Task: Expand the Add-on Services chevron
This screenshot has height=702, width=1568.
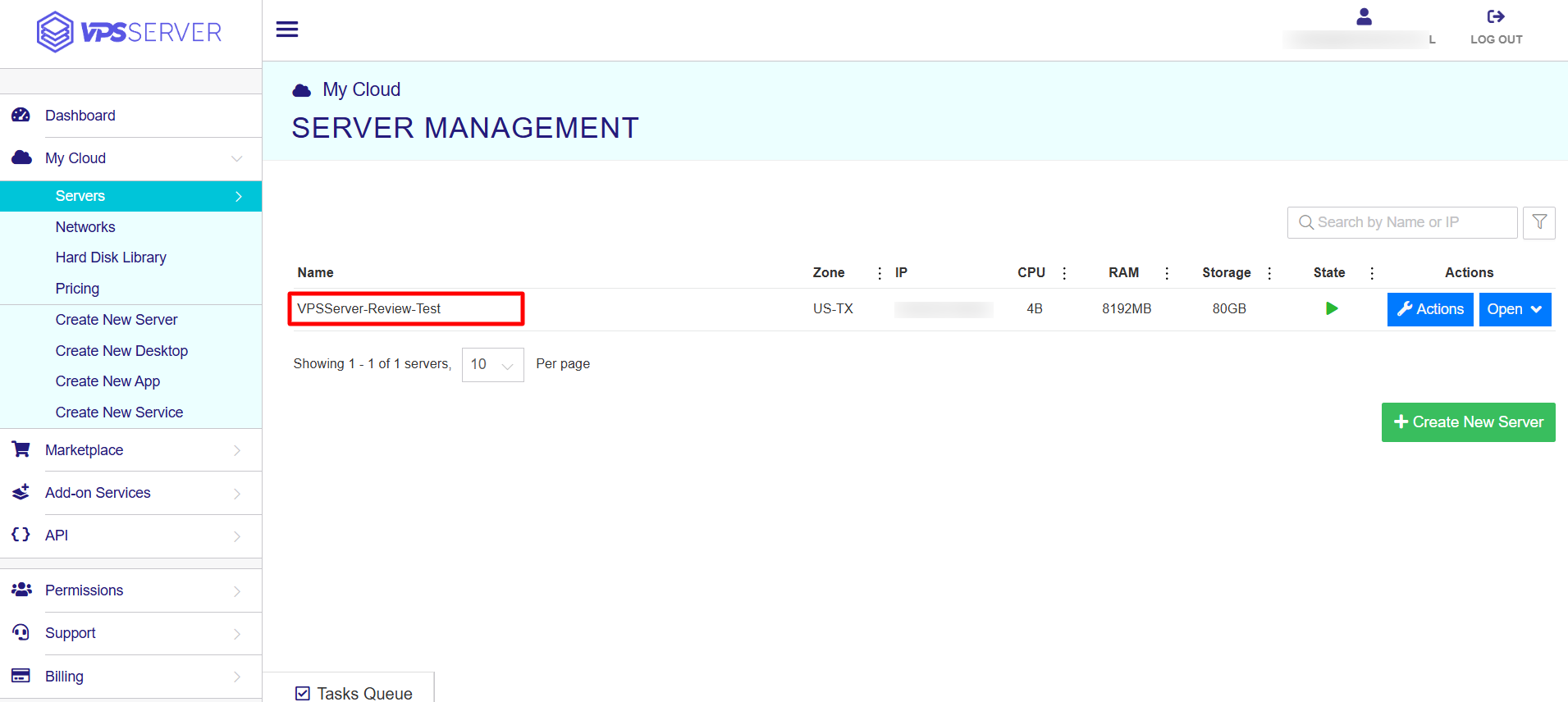Action: pyautogui.click(x=237, y=493)
